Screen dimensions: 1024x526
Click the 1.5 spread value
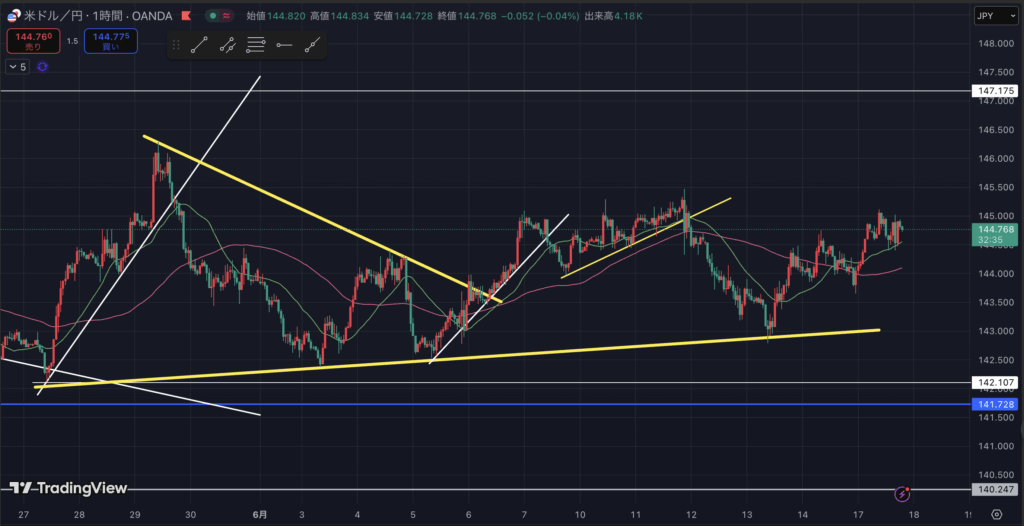pyautogui.click(x=72, y=41)
